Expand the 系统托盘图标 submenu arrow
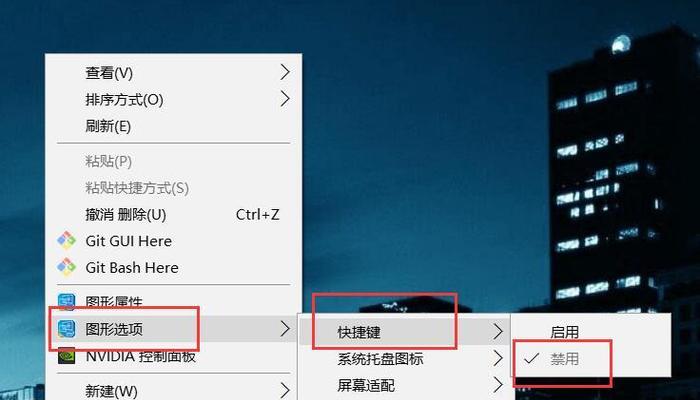The height and width of the screenshot is (400, 700). pyautogui.click(x=498, y=358)
